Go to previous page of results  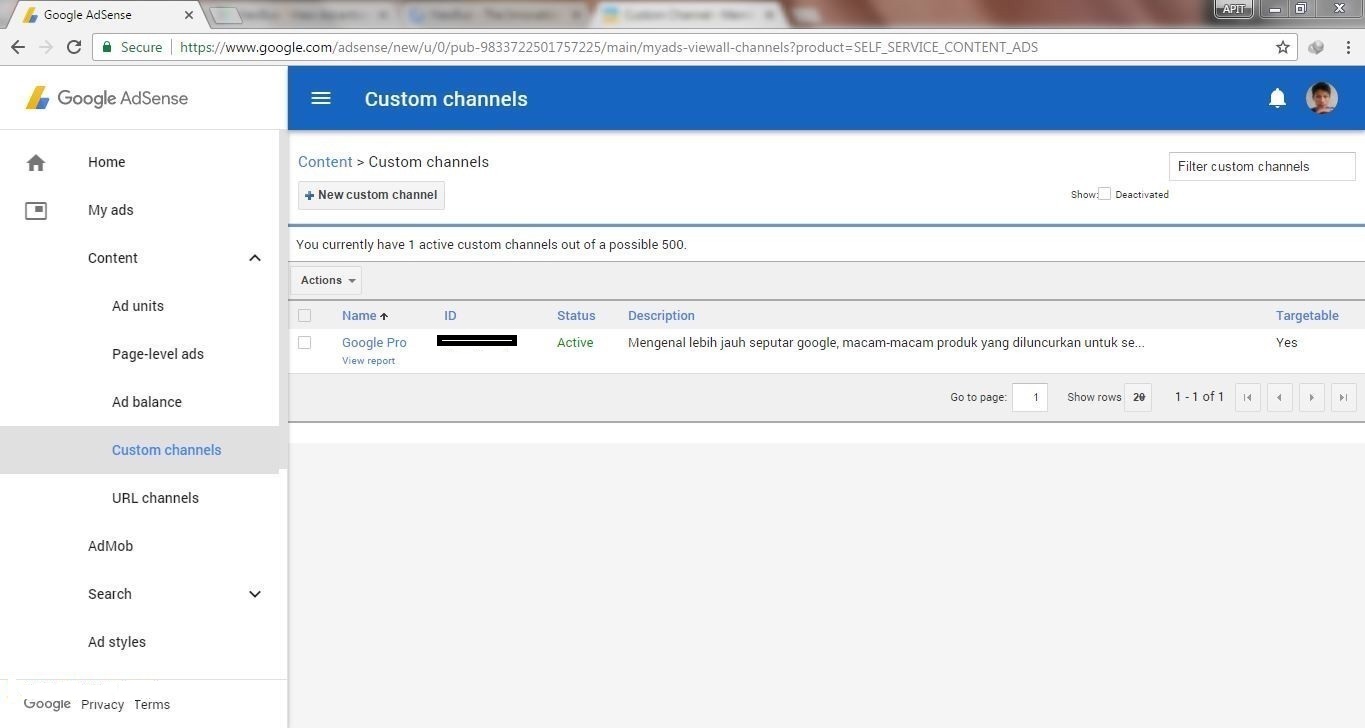(1279, 397)
